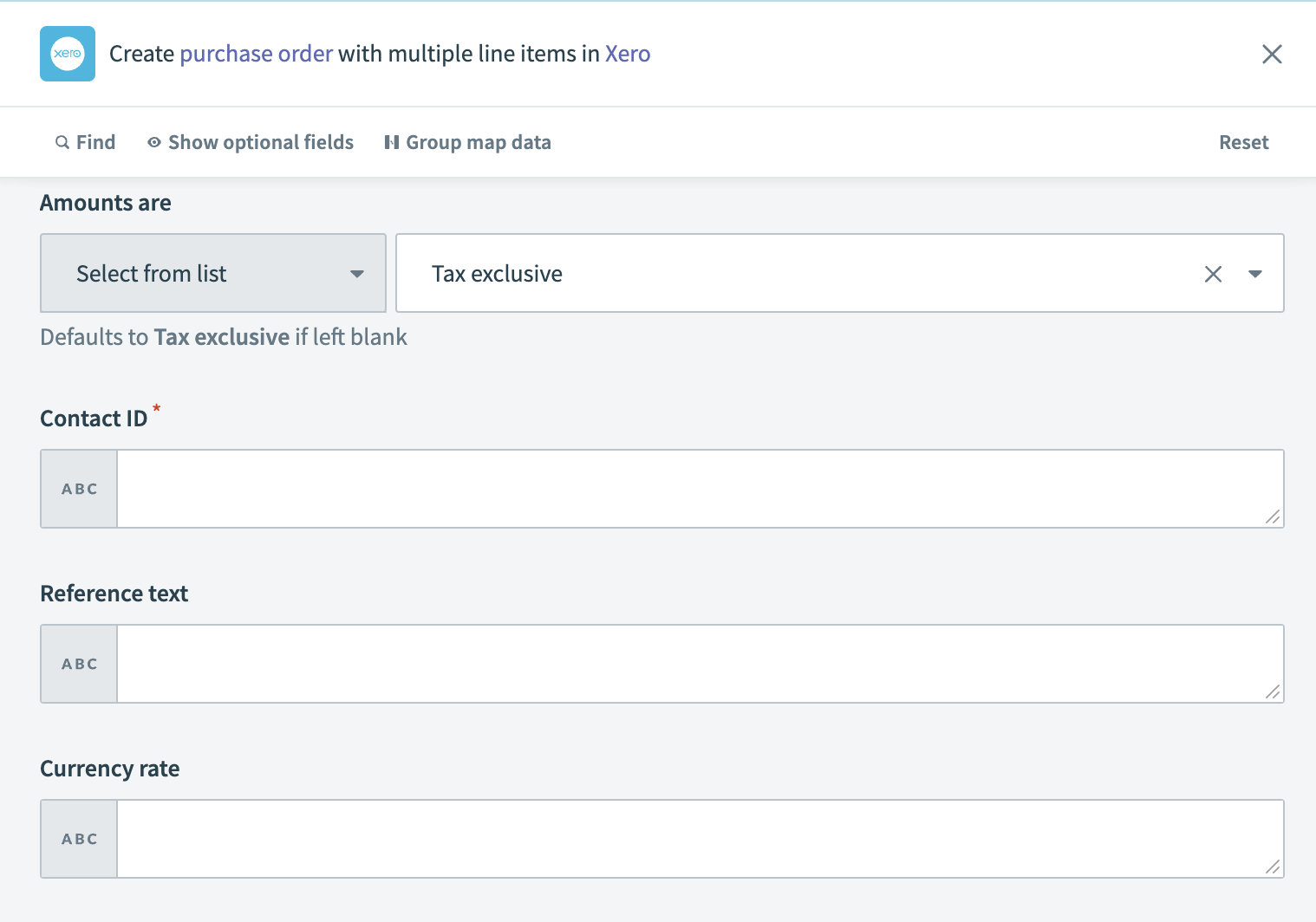
Task: Click the magnifier icon next to Find
Action: point(62,141)
